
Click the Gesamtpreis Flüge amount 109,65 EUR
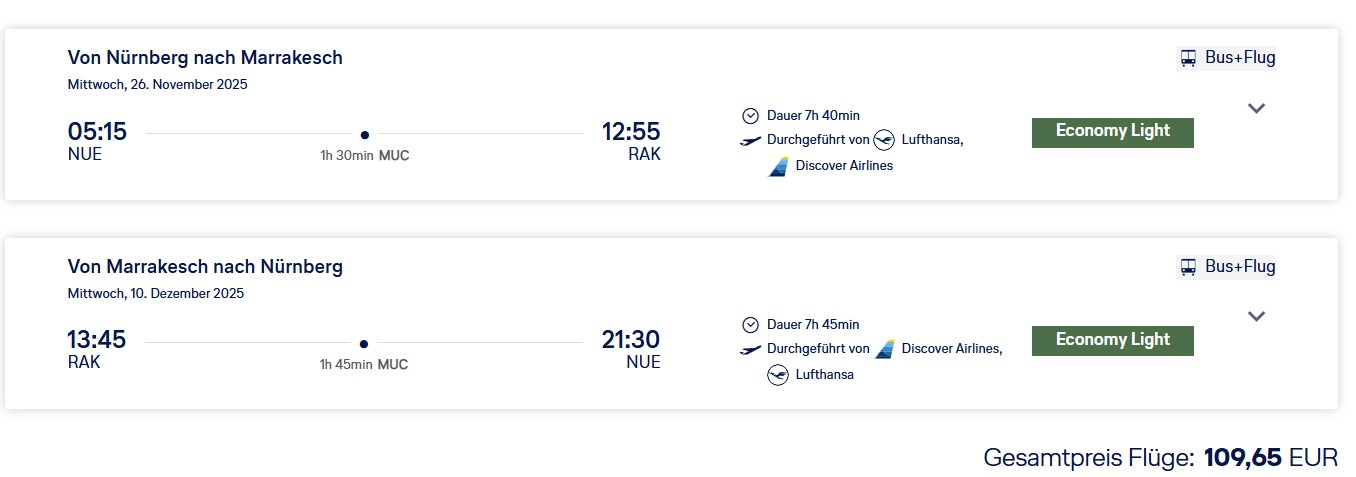pos(1270,458)
